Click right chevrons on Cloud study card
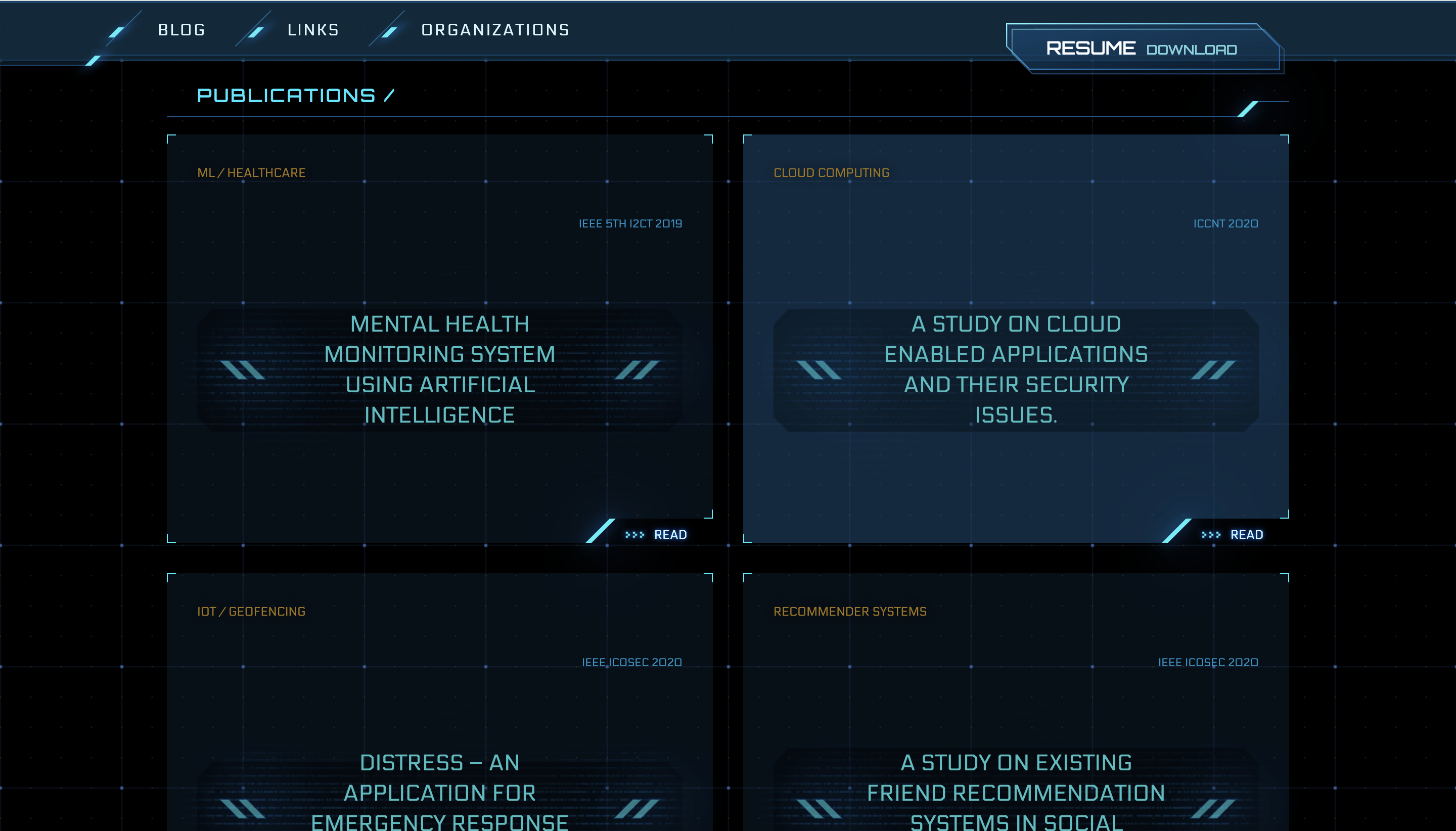The height and width of the screenshot is (831, 1456). 1213,370
